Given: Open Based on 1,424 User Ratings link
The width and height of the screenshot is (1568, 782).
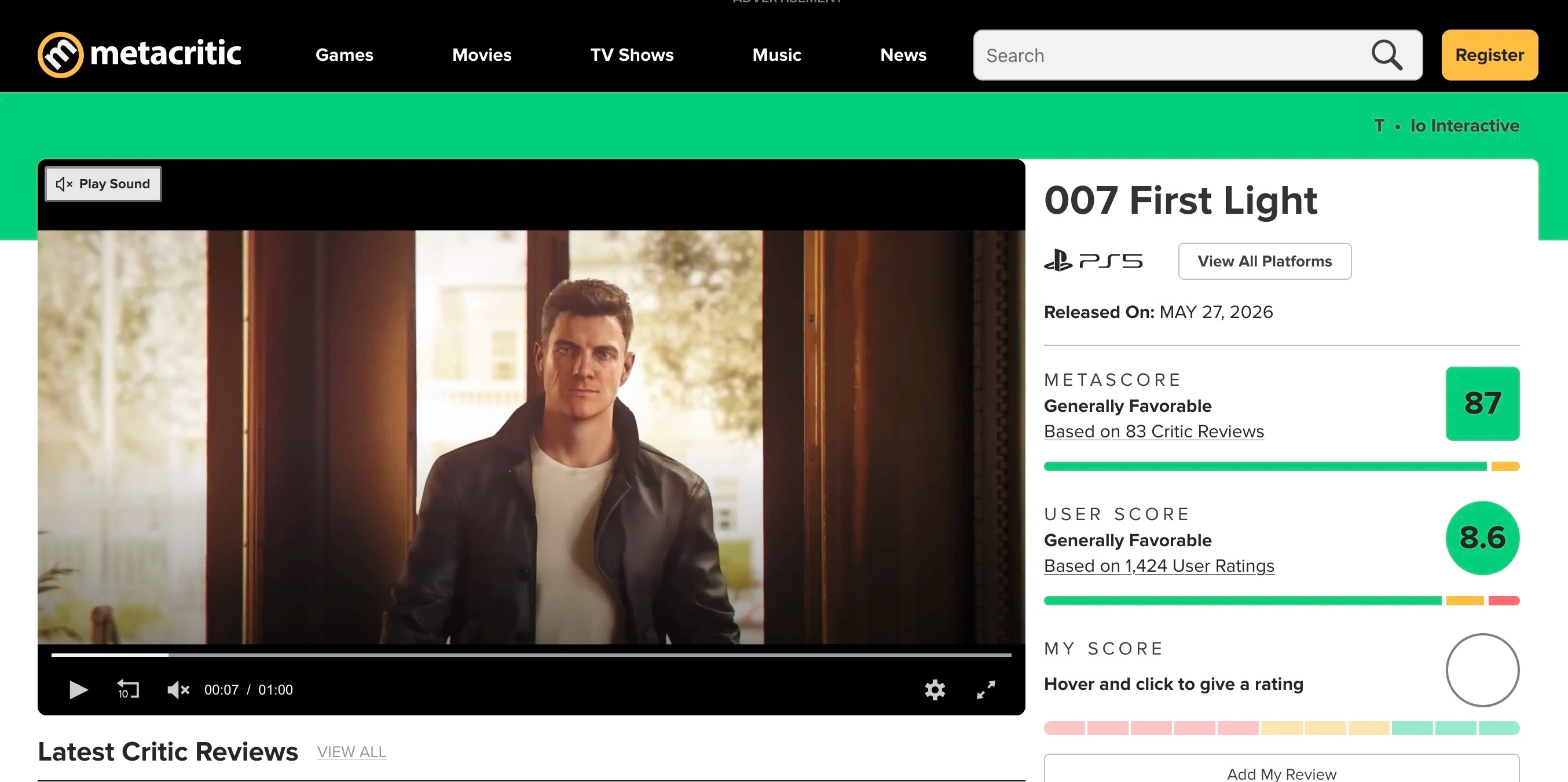Looking at the screenshot, I should (1159, 566).
